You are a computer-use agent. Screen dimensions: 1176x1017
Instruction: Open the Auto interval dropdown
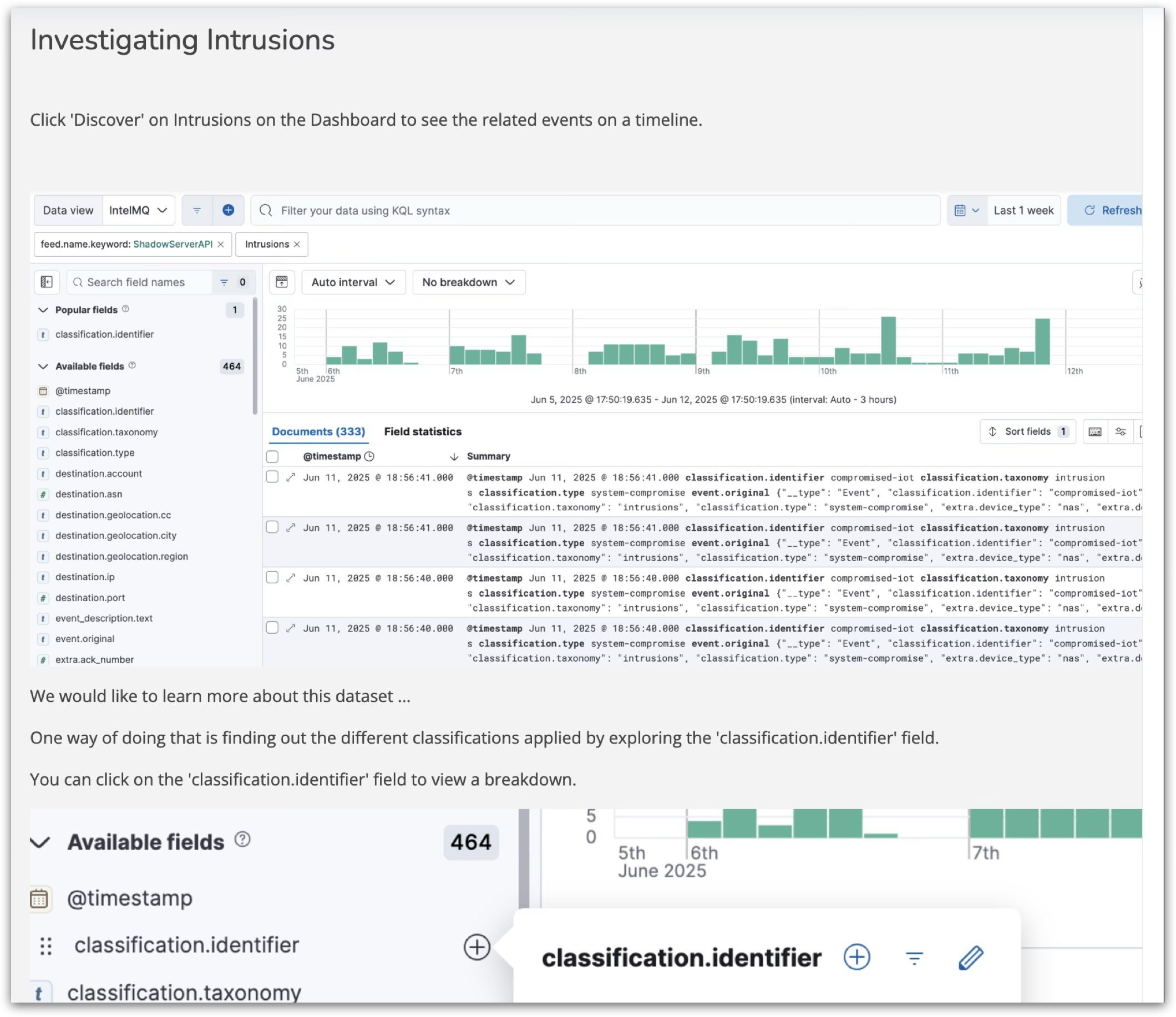[x=353, y=282]
